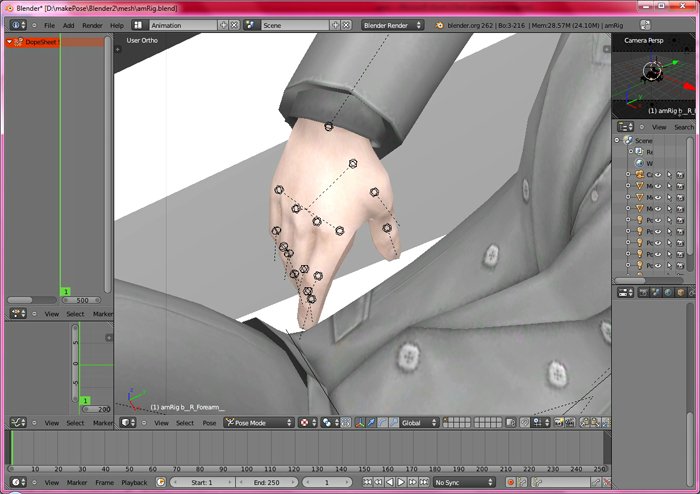
Task: Paste the pose from buffer
Action: tap(595, 423)
